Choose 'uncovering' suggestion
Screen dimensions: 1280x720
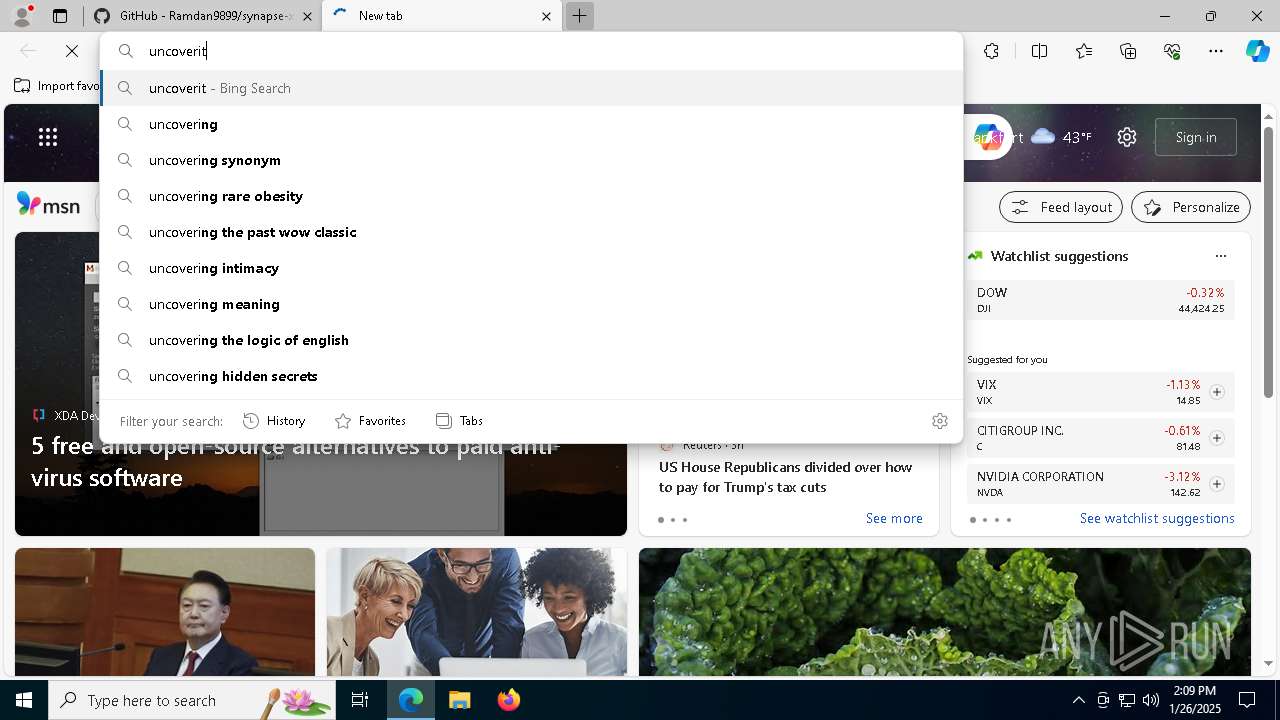(x=532, y=124)
